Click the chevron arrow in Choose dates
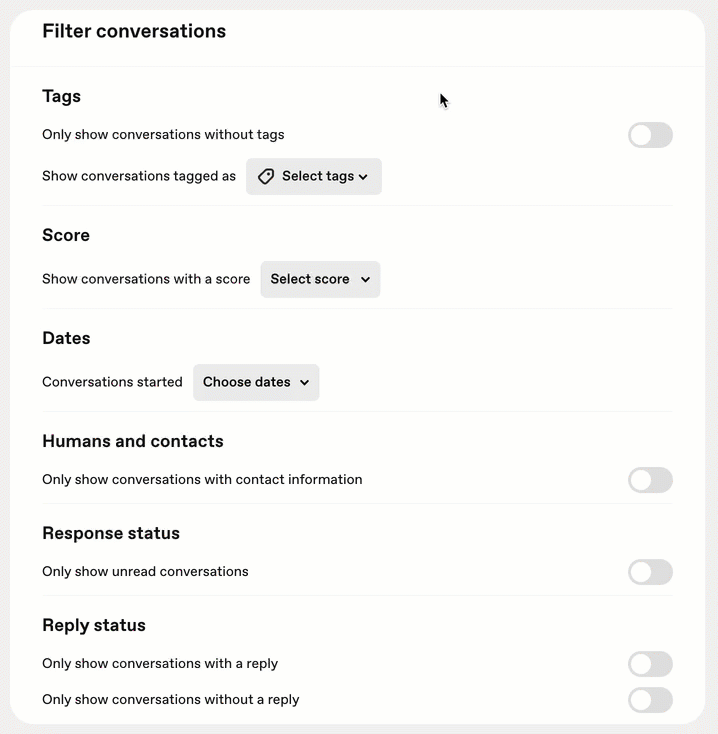 pos(305,382)
